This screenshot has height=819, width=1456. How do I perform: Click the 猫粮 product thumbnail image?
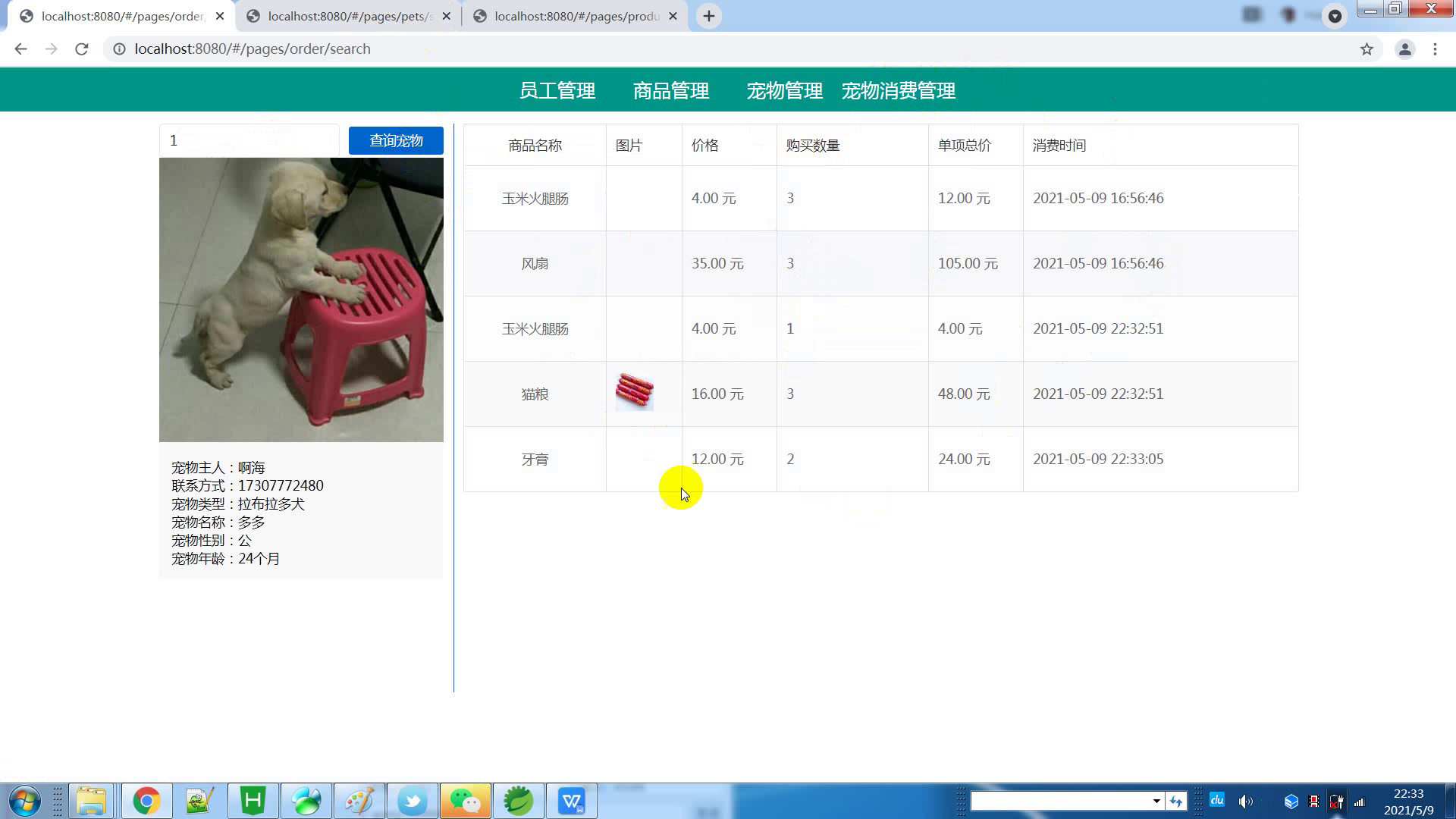(634, 391)
